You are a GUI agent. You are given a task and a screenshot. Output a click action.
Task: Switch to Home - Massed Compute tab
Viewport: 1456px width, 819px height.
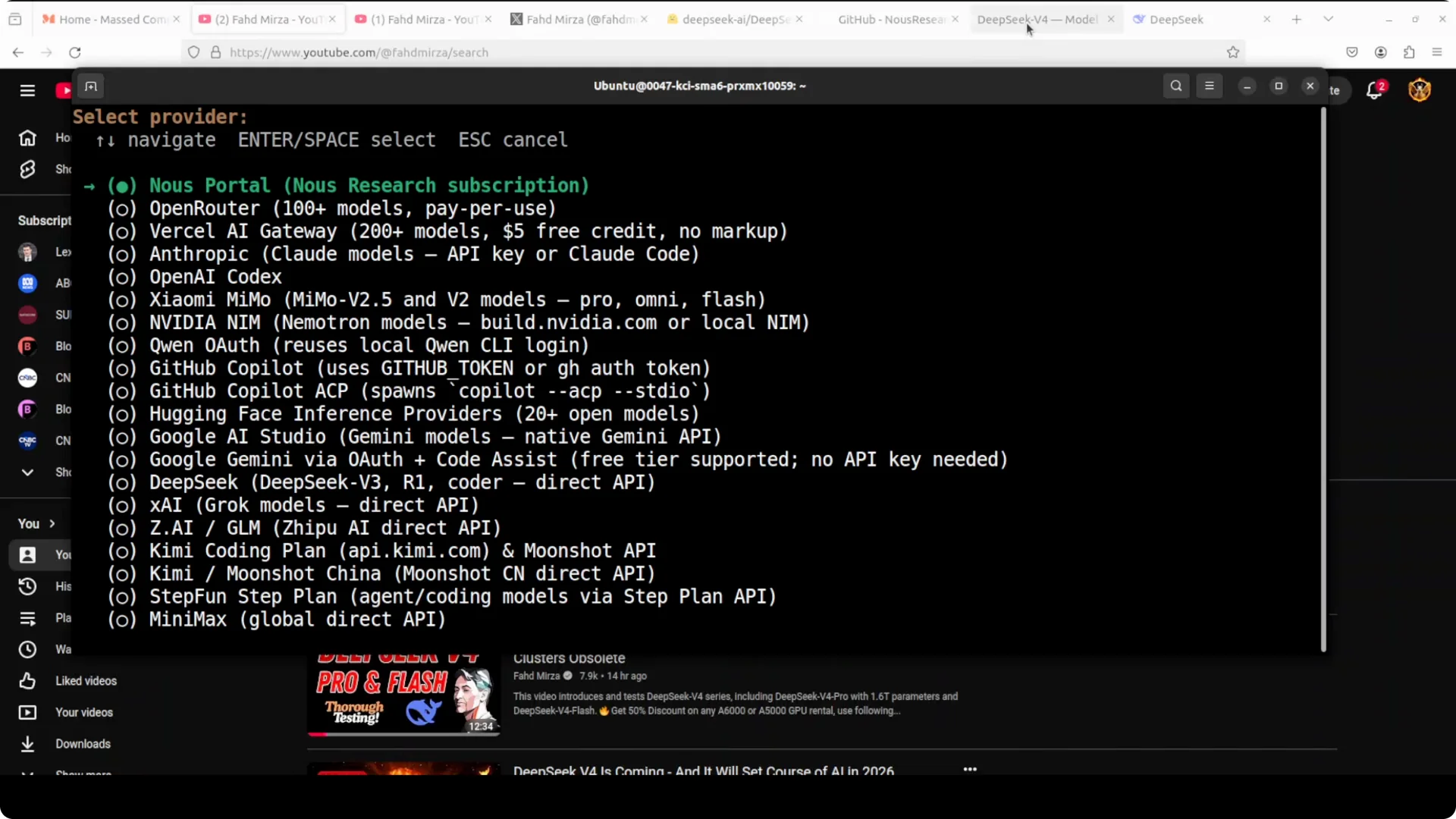[x=111, y=19]
